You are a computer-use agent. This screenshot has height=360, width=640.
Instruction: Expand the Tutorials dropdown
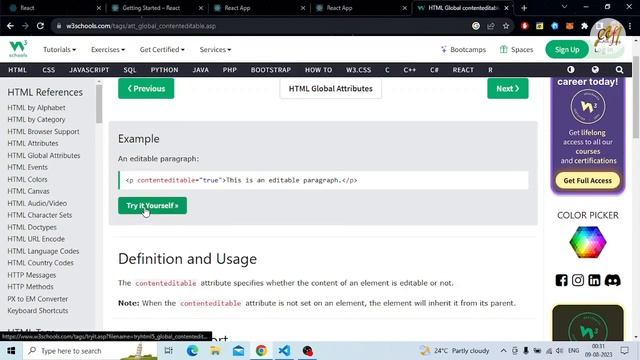(60, 49)
